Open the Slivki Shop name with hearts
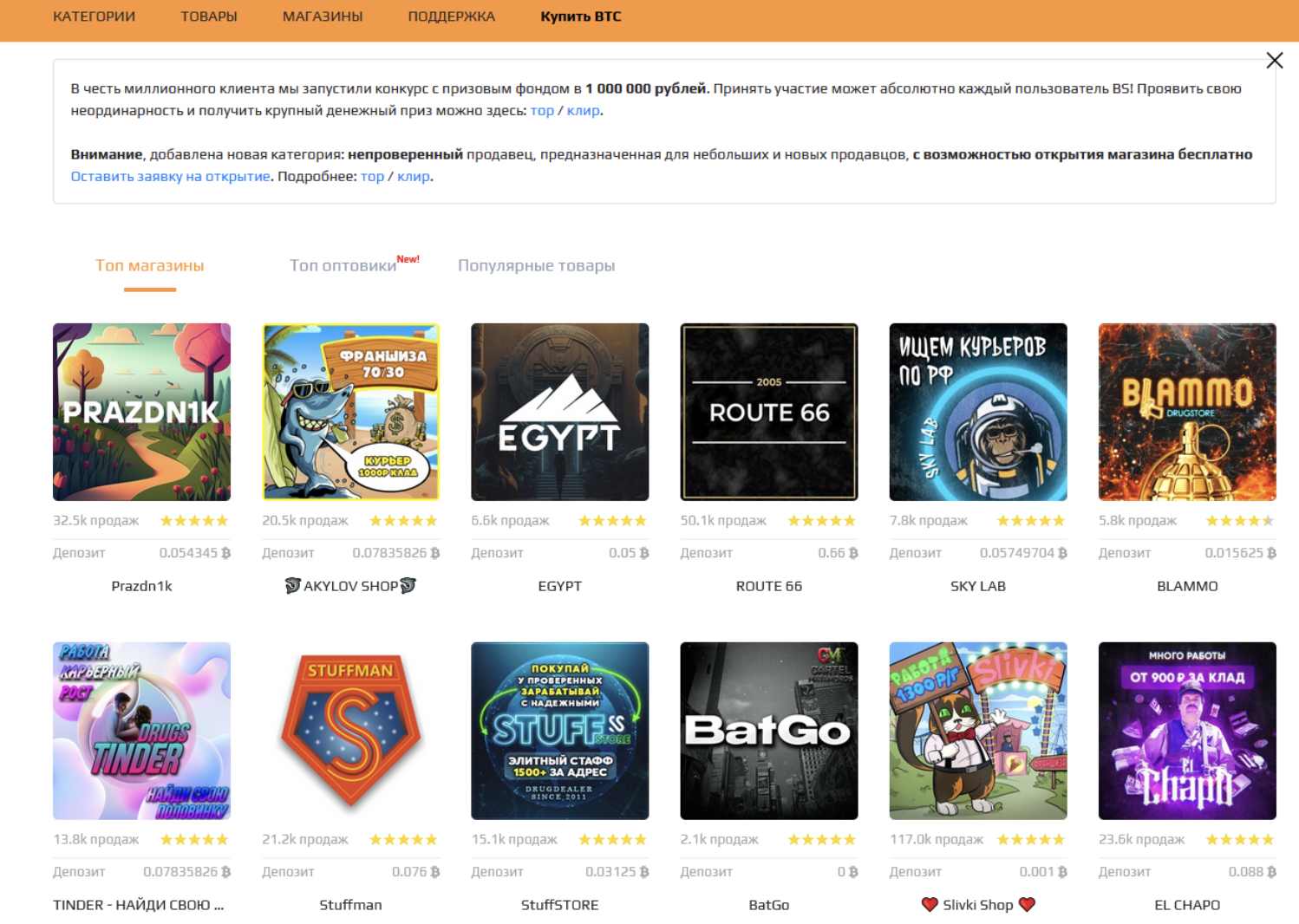The height and width of the screenshot is (924, 1299). 978,905
